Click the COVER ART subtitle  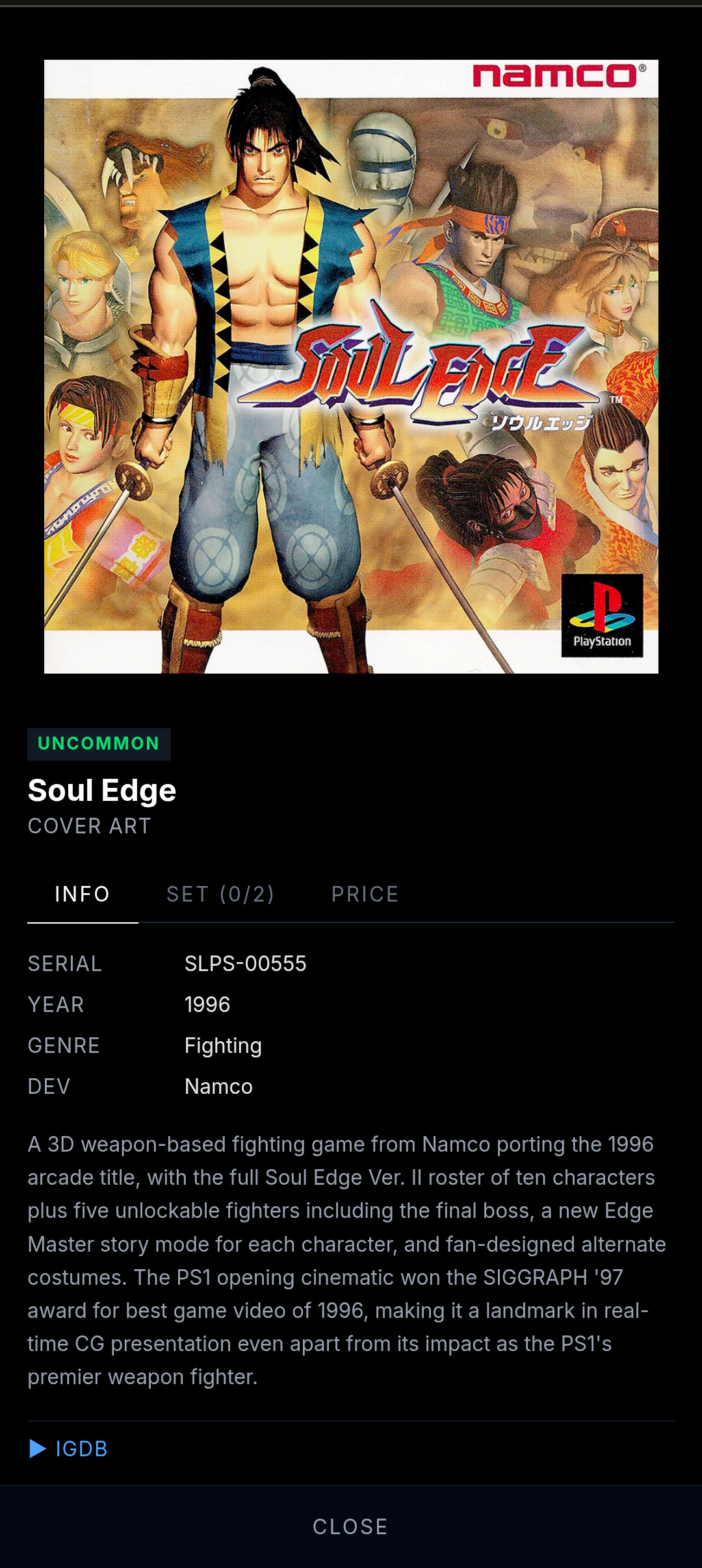tap(90, 826)
